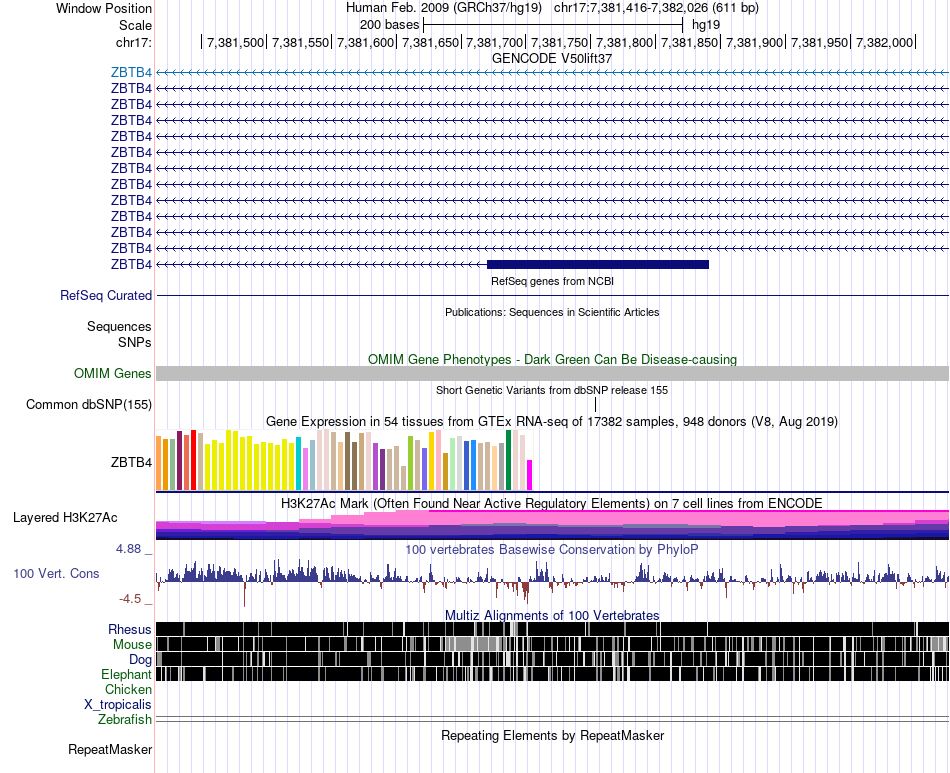The width and height of the screenshot is (950, 773).
Task: Open Publications: Sequences in Scientific Articles title
Action: point(552,312)
